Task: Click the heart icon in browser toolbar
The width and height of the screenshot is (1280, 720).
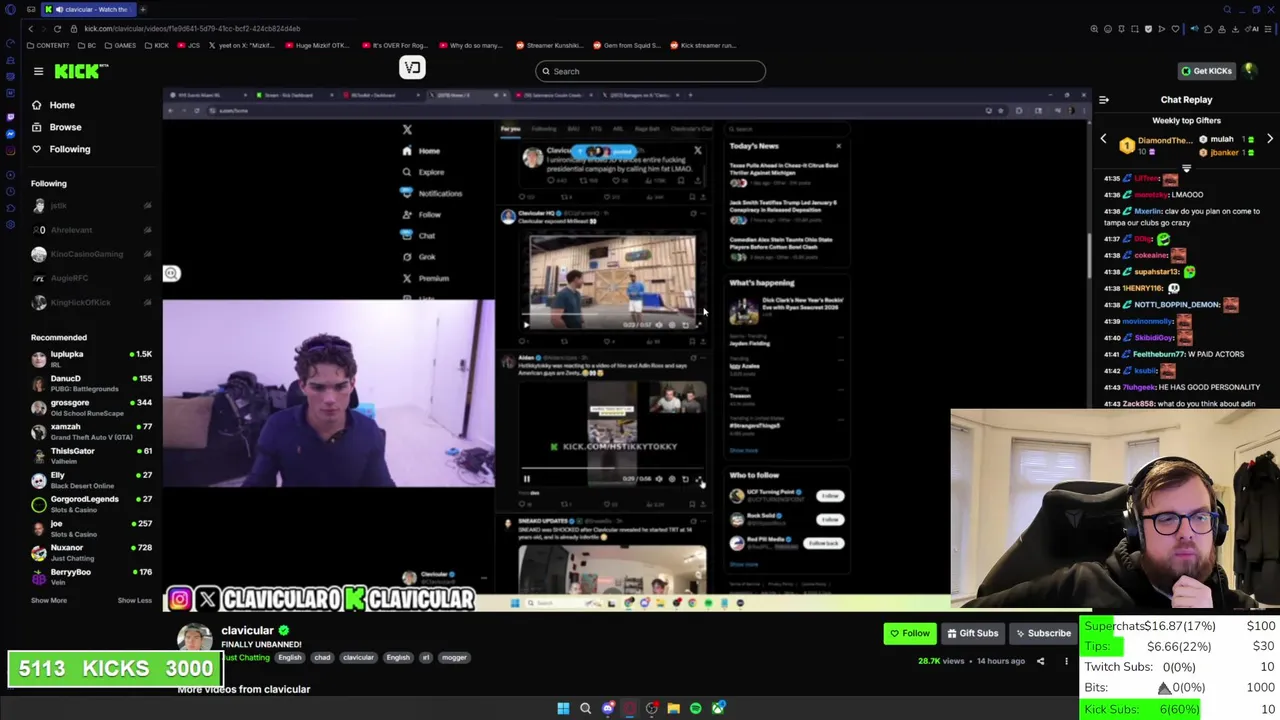Action: point(1175,29)
